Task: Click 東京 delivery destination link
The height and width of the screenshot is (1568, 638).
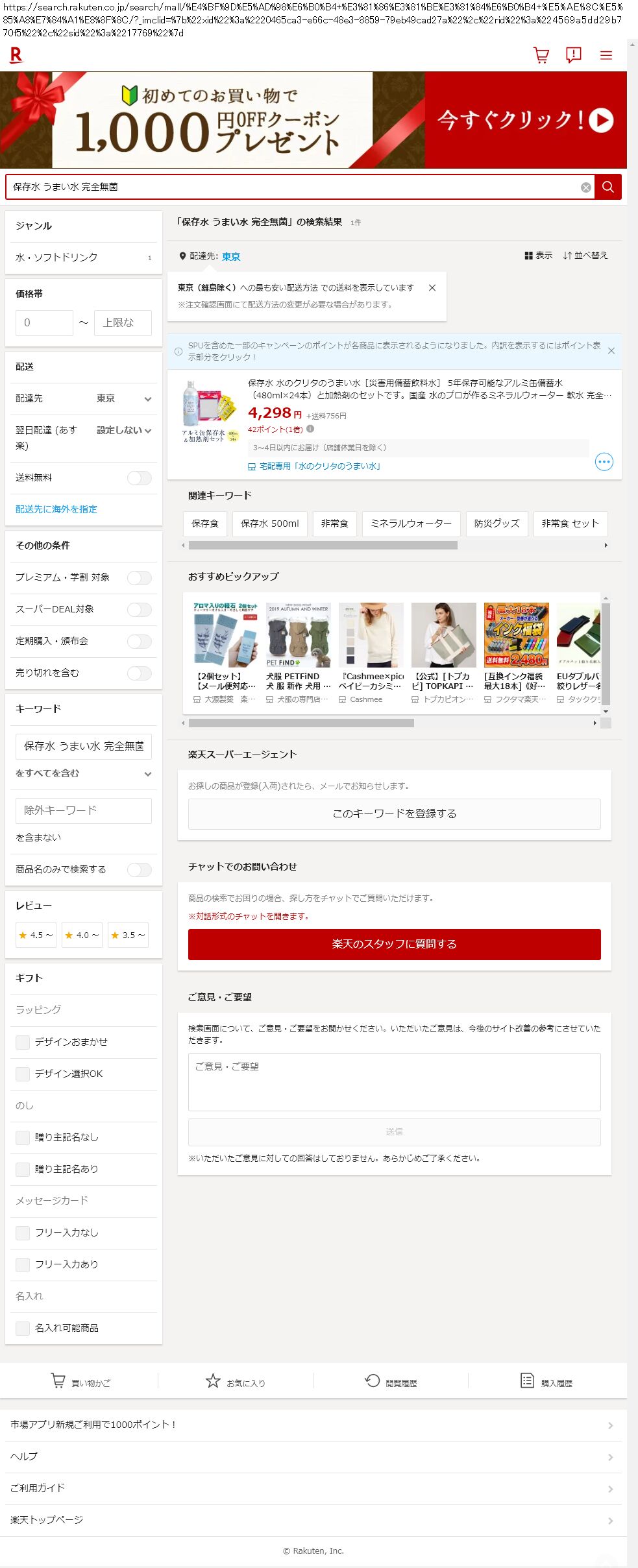Action: (x=231, y=257)
